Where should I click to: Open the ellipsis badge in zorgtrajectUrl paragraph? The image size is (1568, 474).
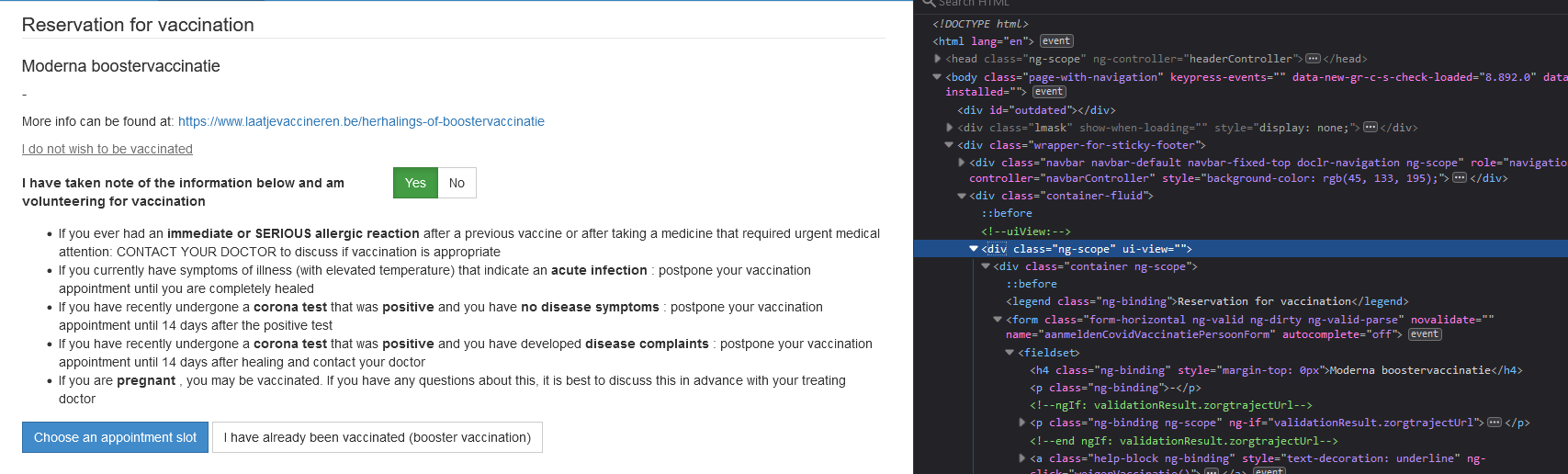1495,423
